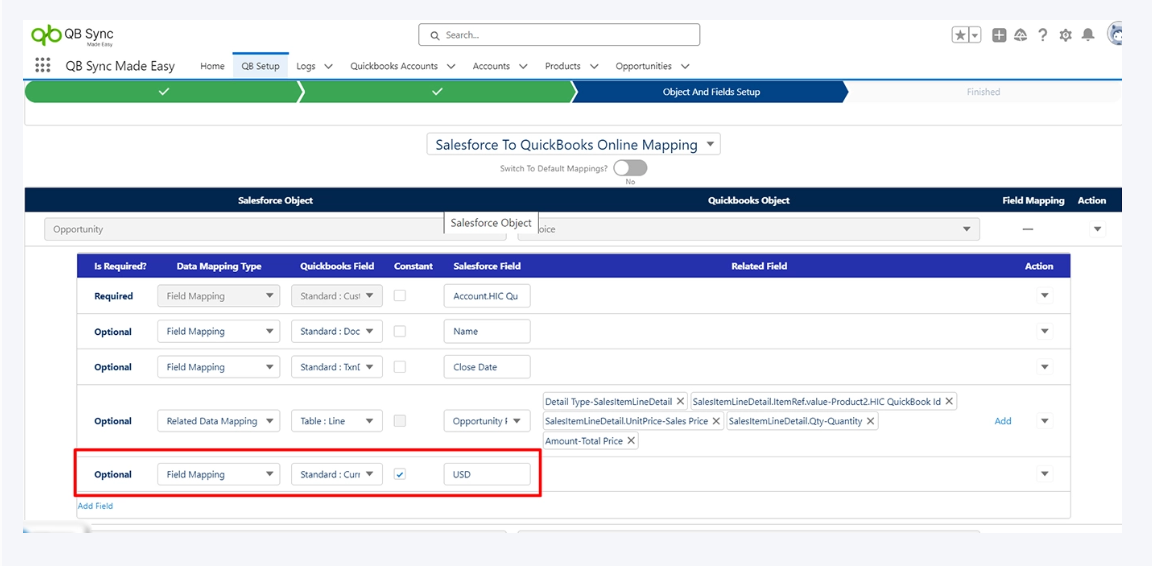Select the Object And Fields Setup step
The height and width of the screenshot is (566, 1152).
[711, 92]
